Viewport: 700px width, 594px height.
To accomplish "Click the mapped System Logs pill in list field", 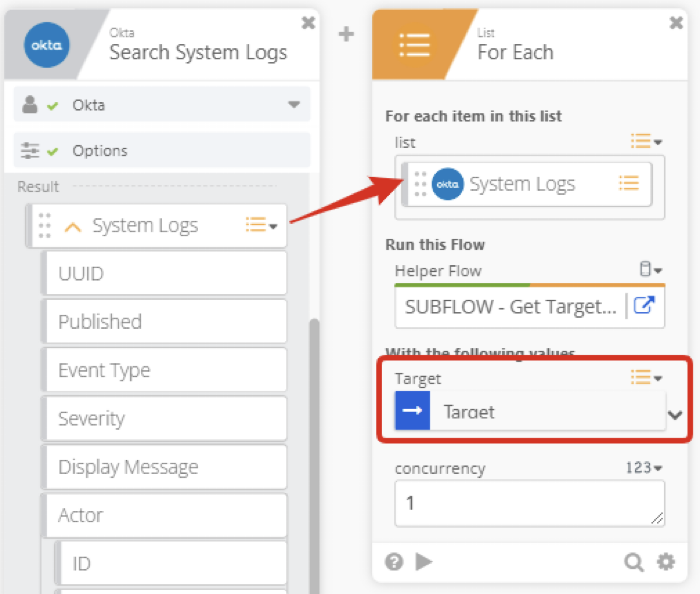I will point(527,184).
